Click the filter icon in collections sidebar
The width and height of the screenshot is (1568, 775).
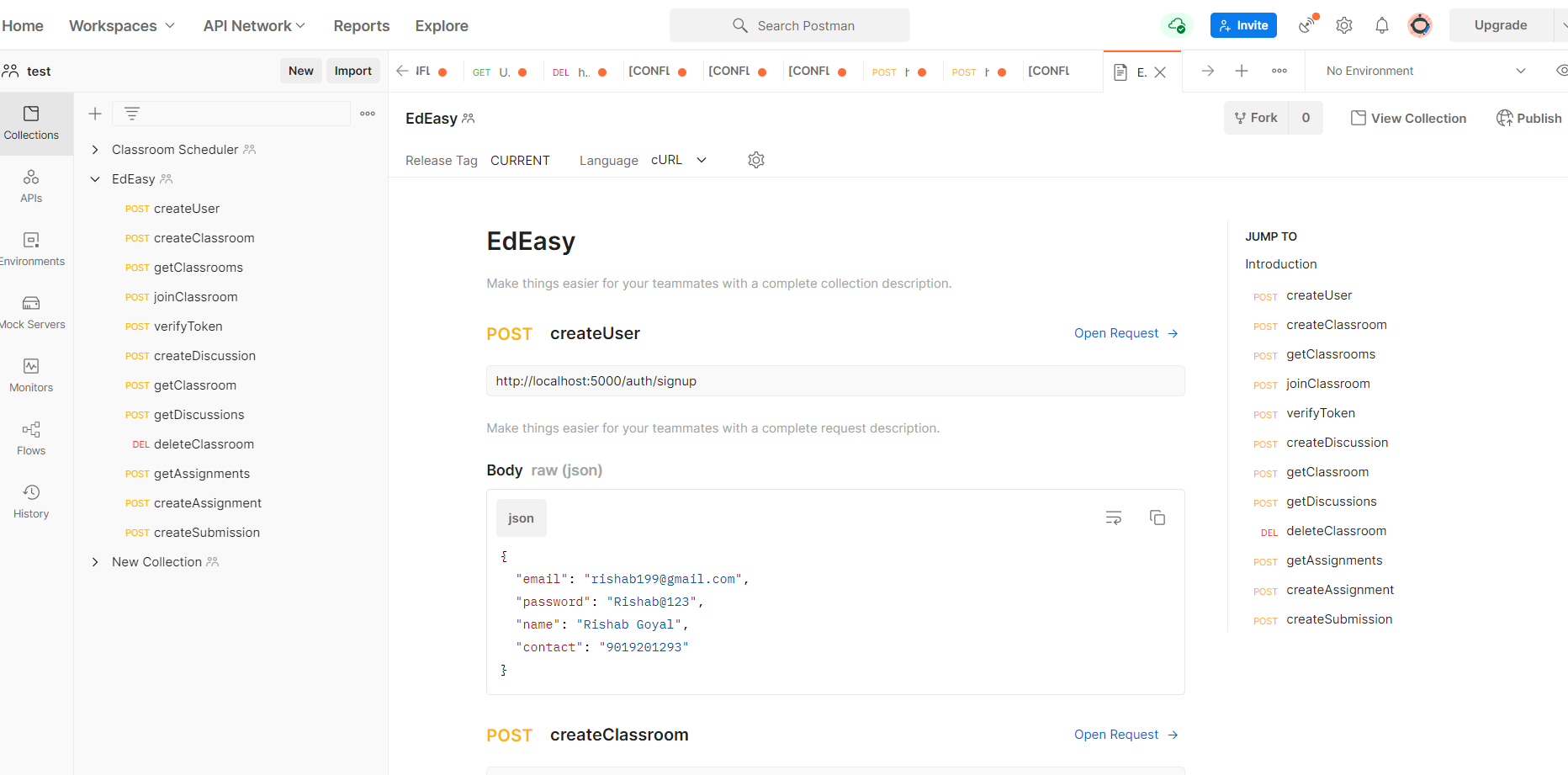coord(132,114)
